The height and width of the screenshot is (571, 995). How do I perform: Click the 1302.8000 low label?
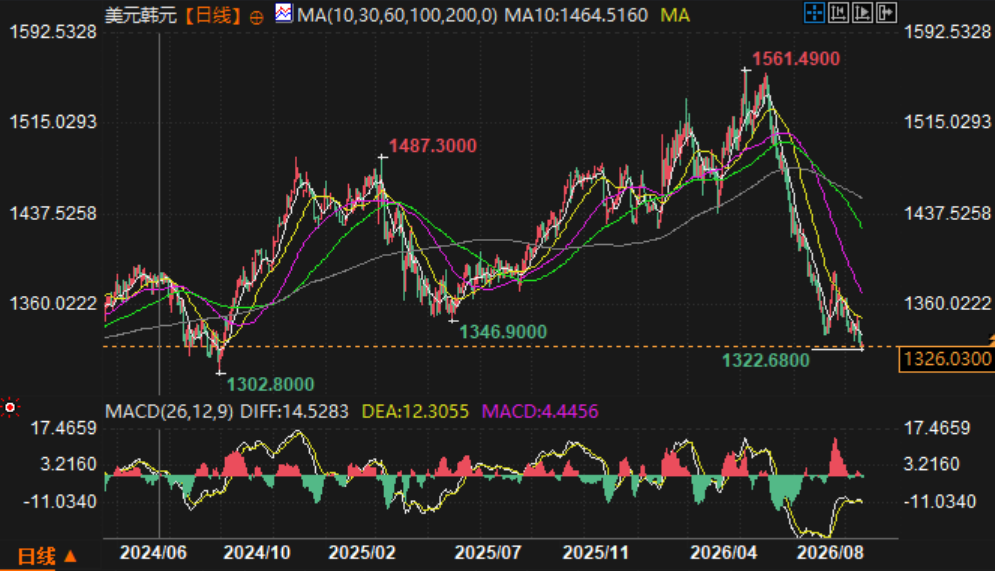(x=270, y=384)
